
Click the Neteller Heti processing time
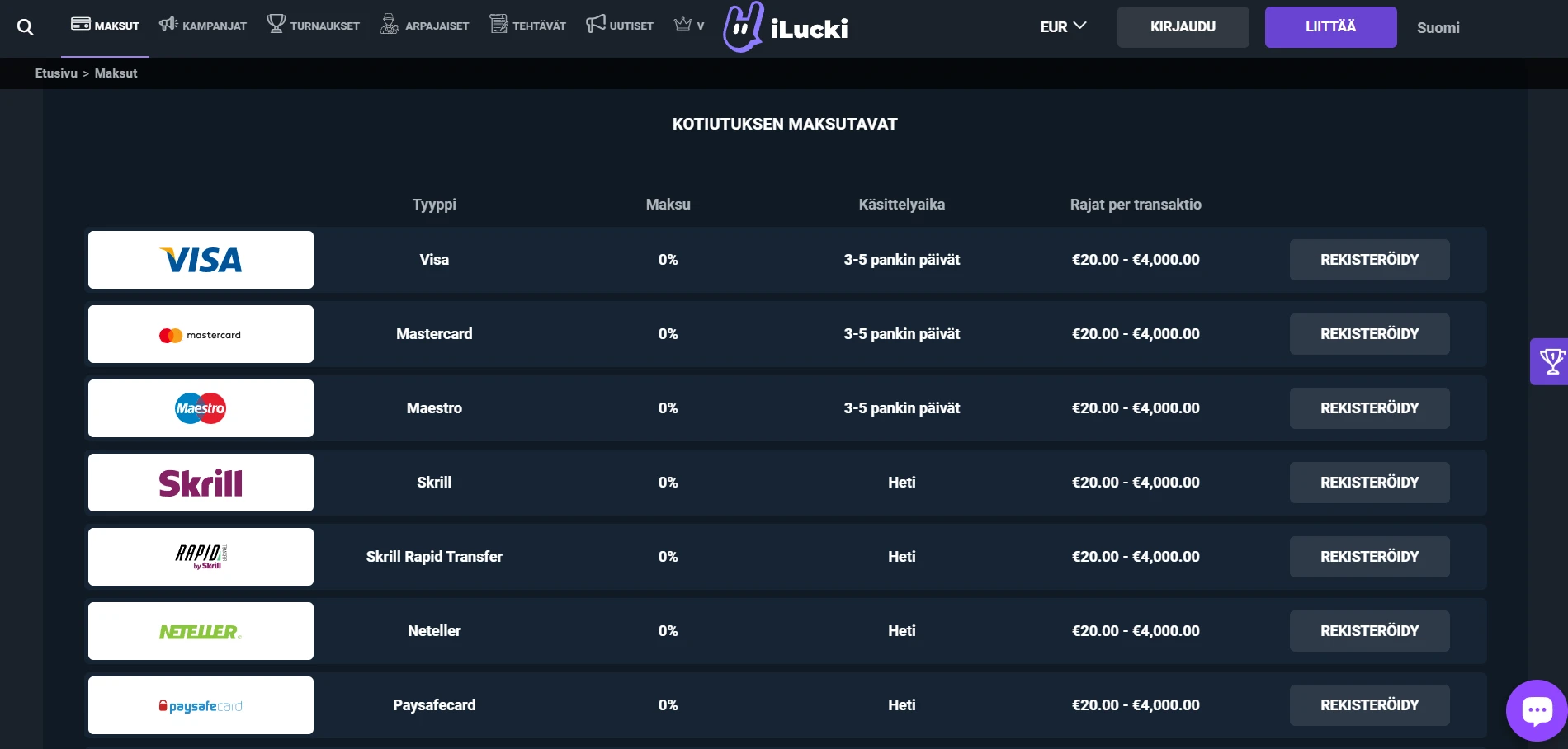[901, 631]
